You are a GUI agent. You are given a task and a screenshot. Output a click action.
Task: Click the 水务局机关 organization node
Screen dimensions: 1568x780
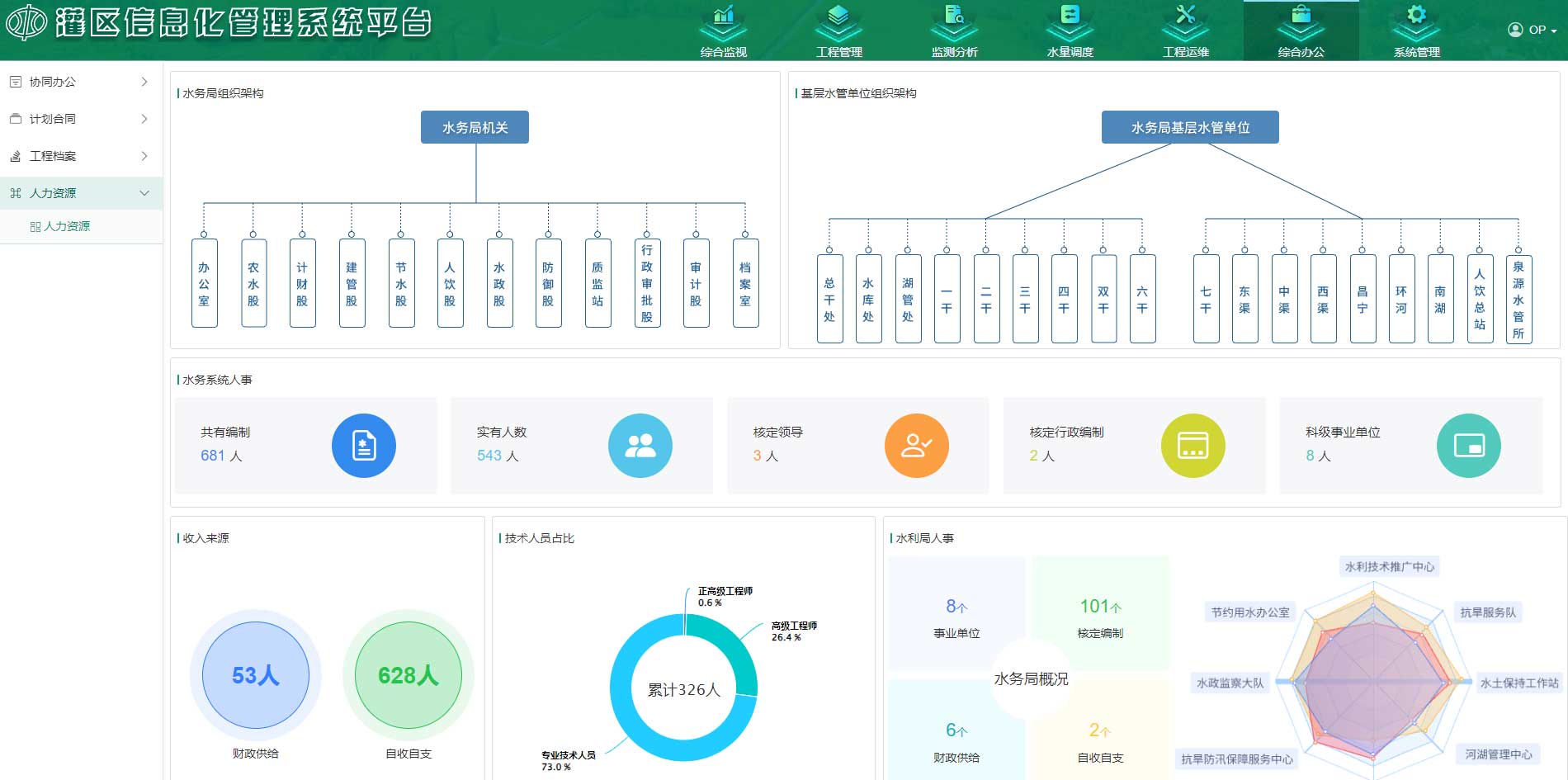pyautogui.click(x=475, y=127)
